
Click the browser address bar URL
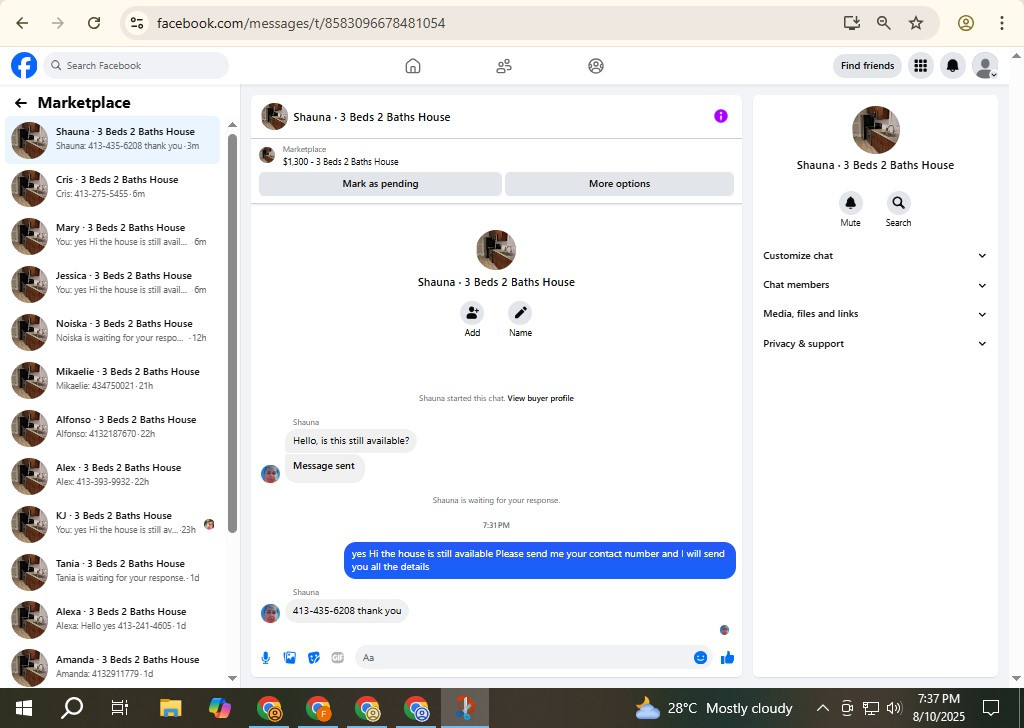[301, 23]
